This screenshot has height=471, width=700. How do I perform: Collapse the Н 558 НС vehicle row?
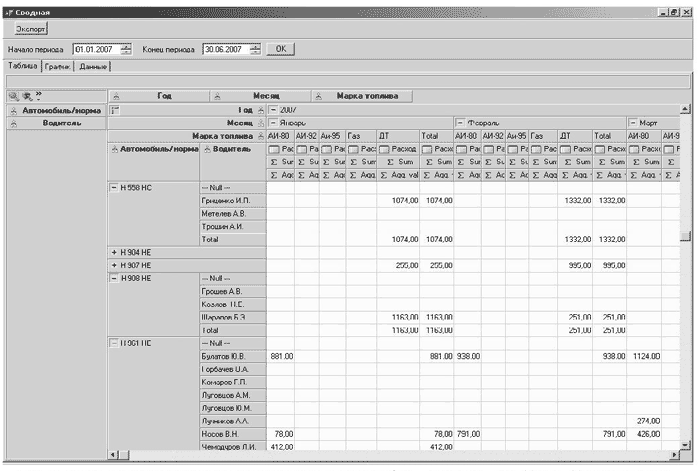click(114, 188)
